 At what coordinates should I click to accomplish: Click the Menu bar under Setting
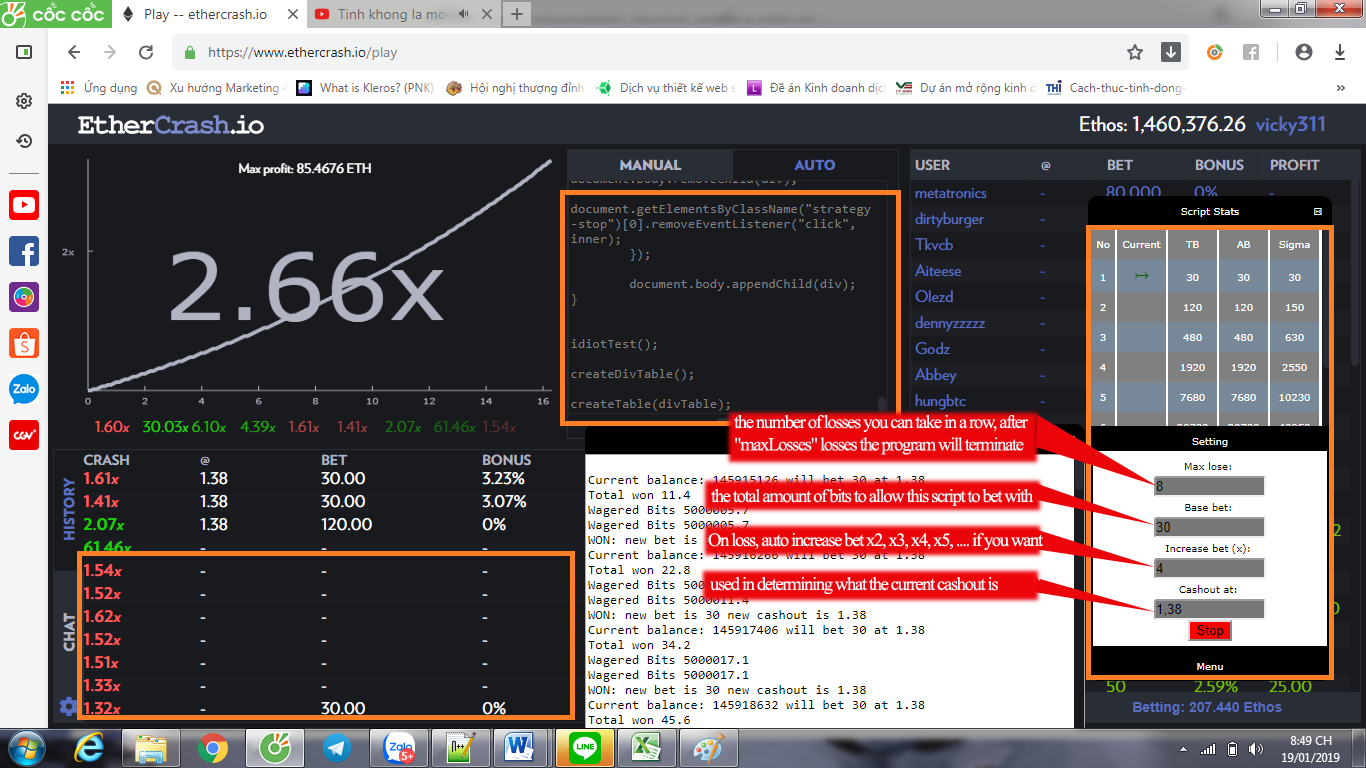[x=1209, y=666]
